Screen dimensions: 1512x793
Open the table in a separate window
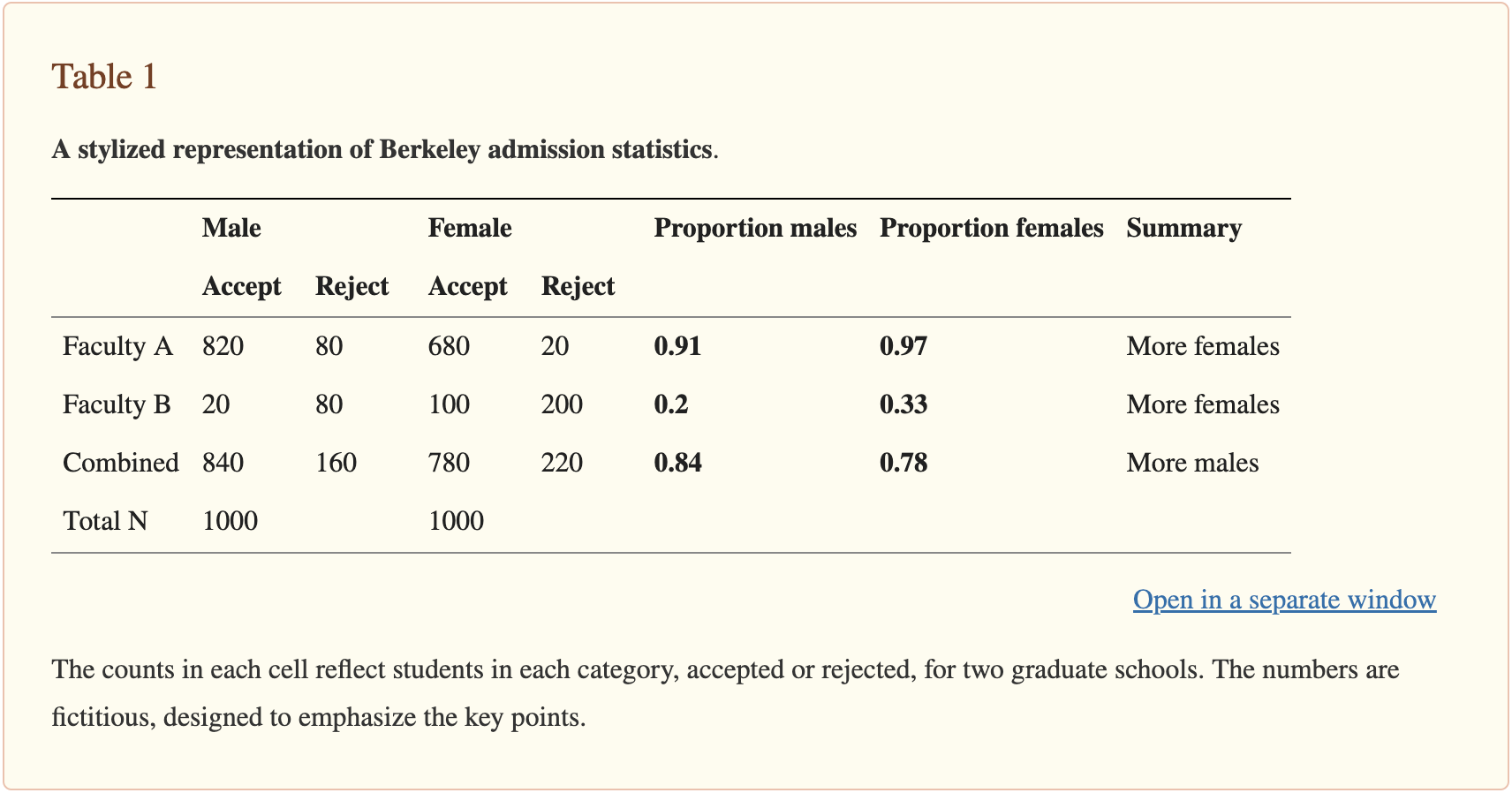click(1284, 600)
